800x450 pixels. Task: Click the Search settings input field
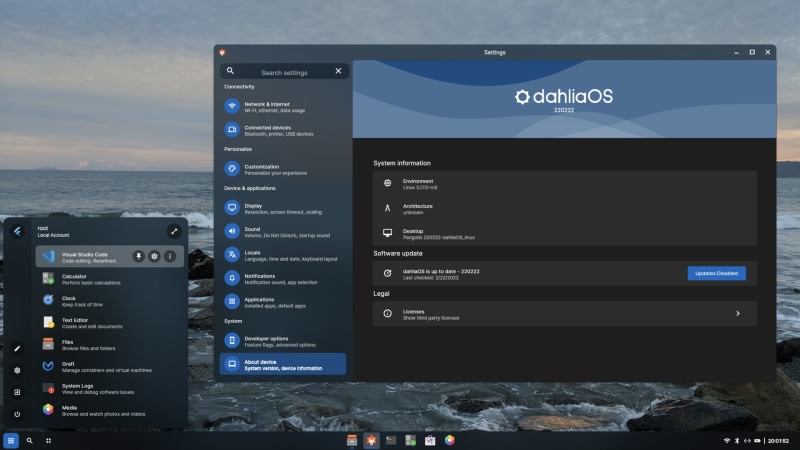pos(285,72)
